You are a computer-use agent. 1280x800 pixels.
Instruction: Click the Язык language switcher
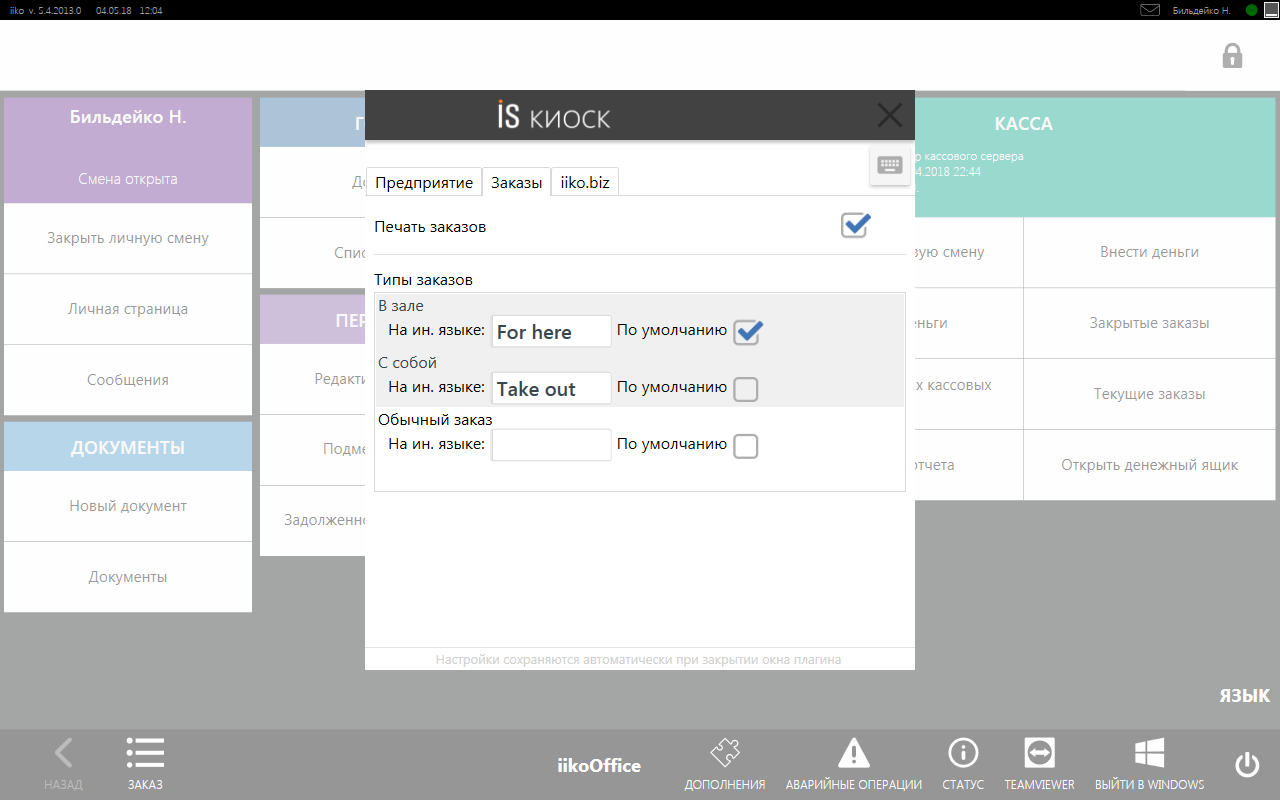click(x=1244, y=696)
